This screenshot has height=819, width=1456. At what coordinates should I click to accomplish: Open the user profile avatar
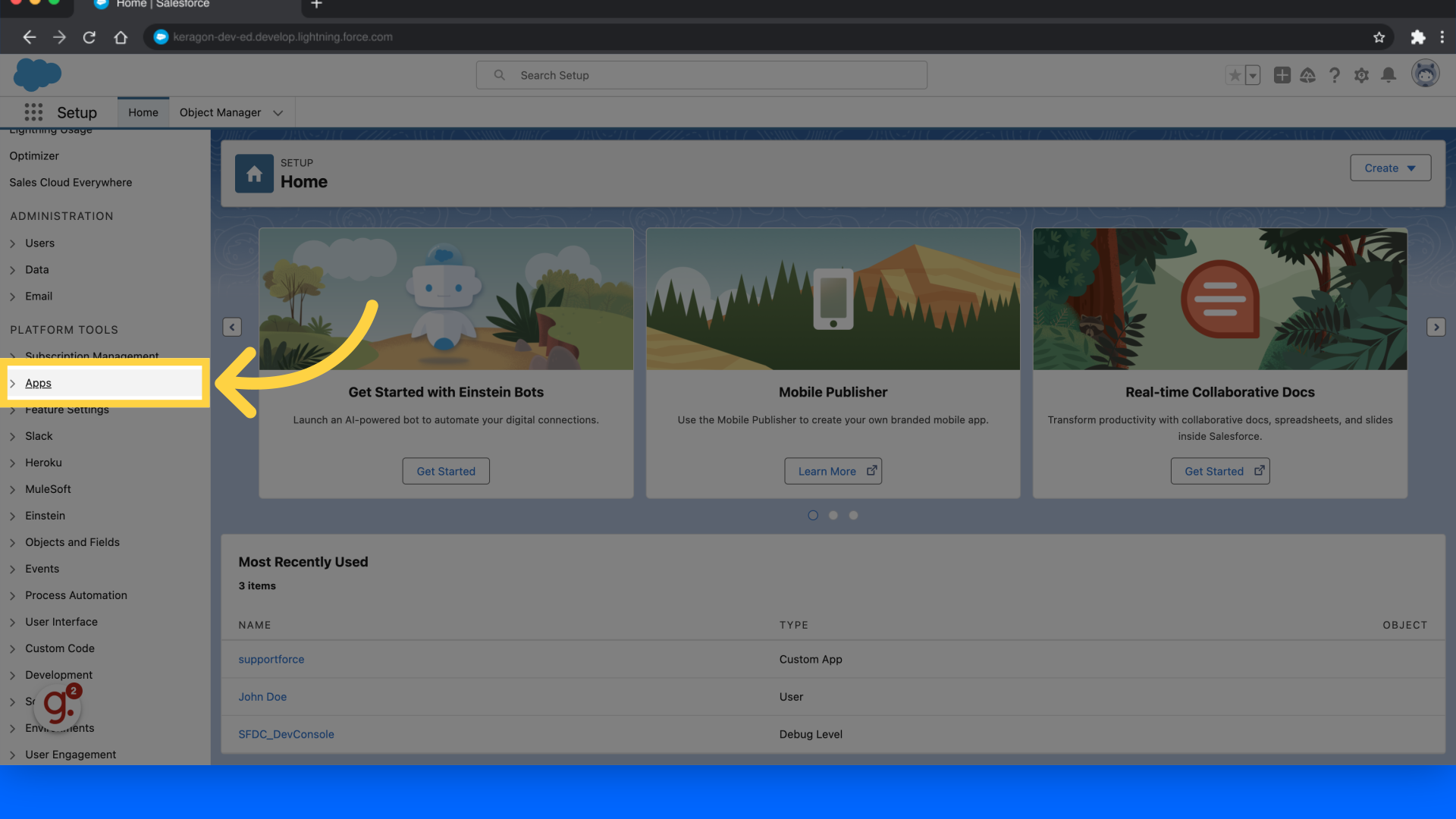click(1425, 74)
